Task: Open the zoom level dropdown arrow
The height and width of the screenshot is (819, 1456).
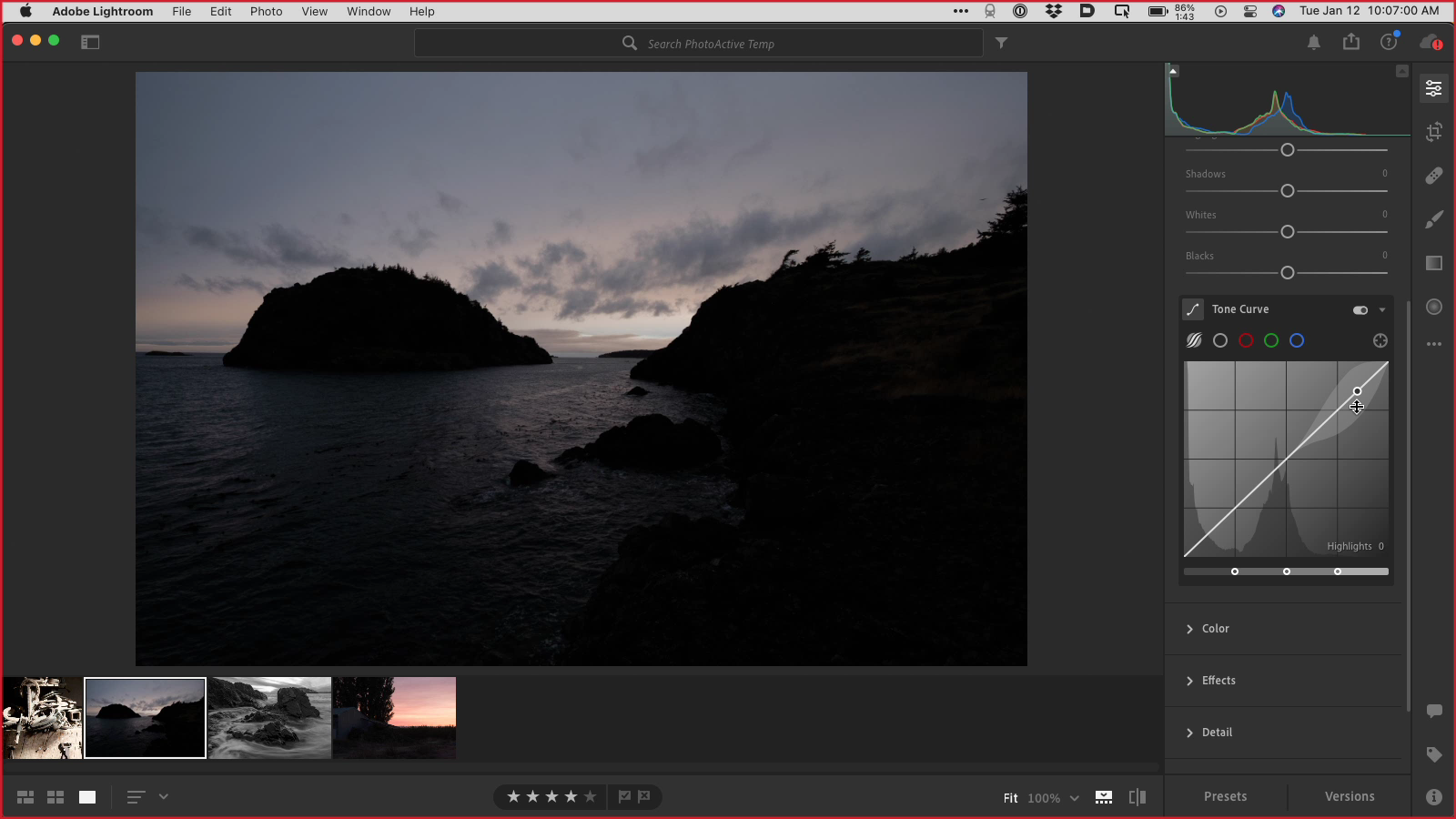Action: click(1074, 798)
